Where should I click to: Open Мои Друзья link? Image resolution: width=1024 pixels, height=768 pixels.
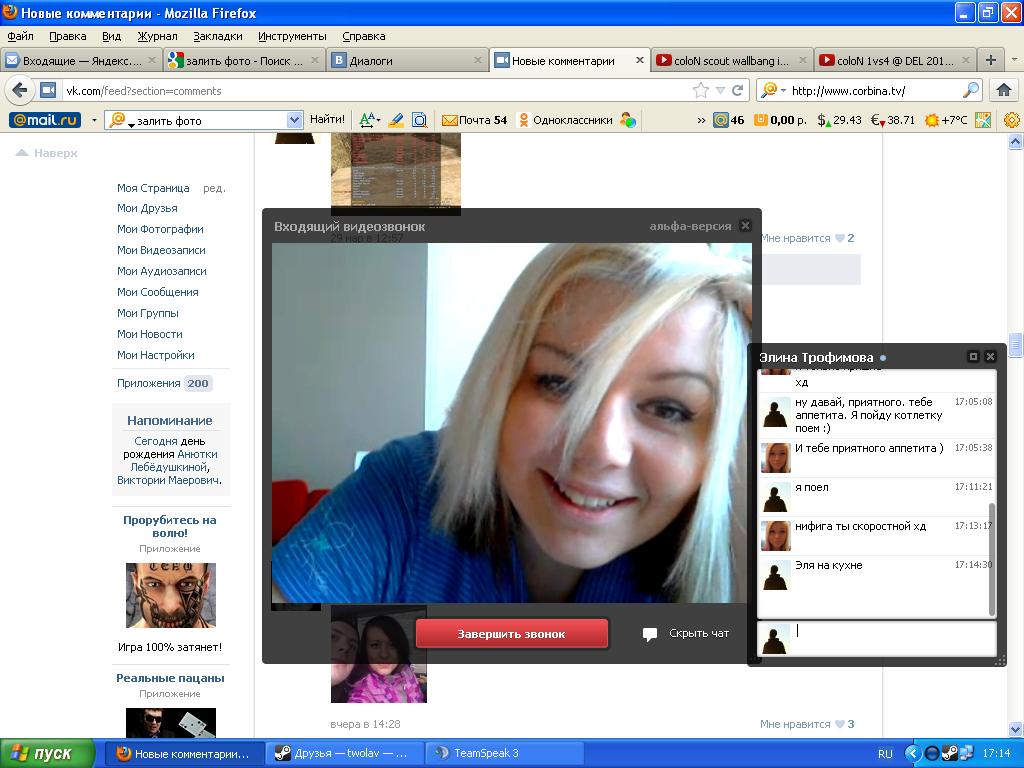(x=147, y=208)
